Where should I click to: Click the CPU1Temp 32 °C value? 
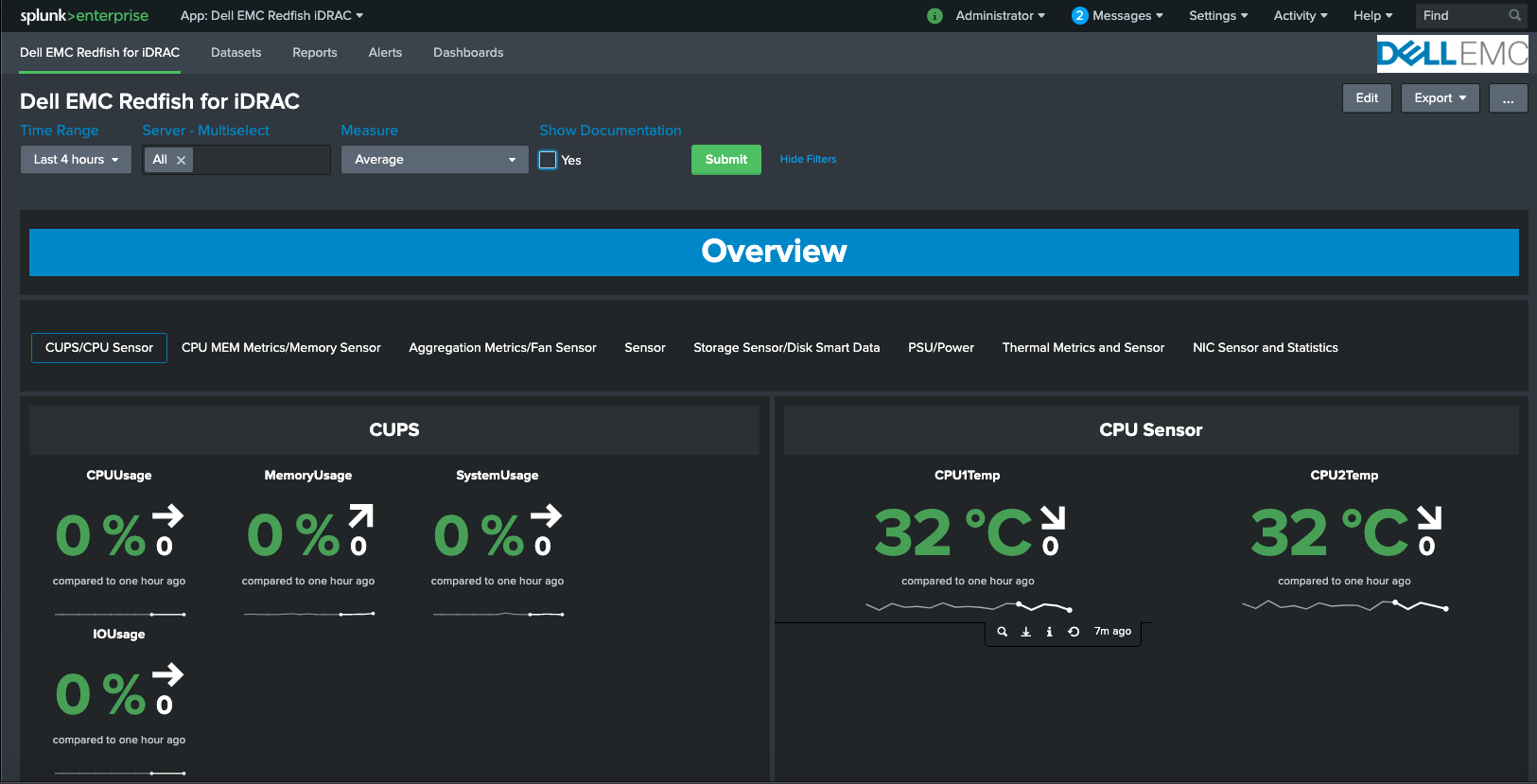coord(953,533)
